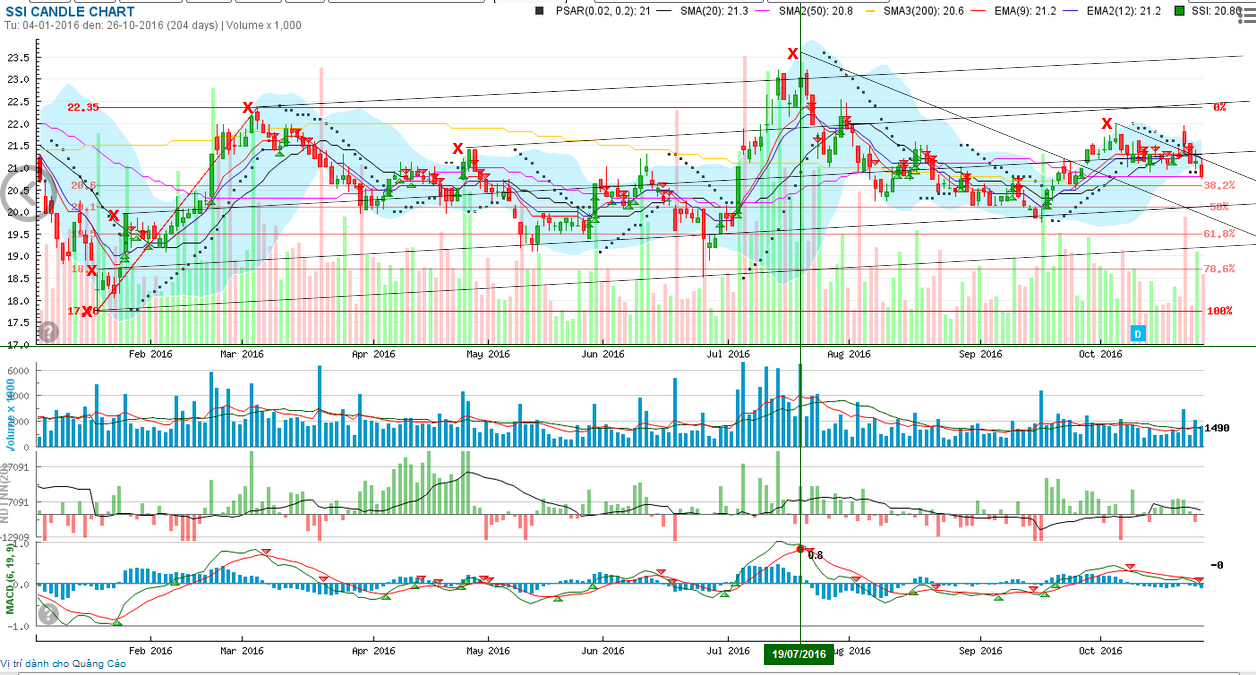The image size is (1256, 675).
Task: Click the Fibonacci 38.2% level label
Action: coord(1219,185)
